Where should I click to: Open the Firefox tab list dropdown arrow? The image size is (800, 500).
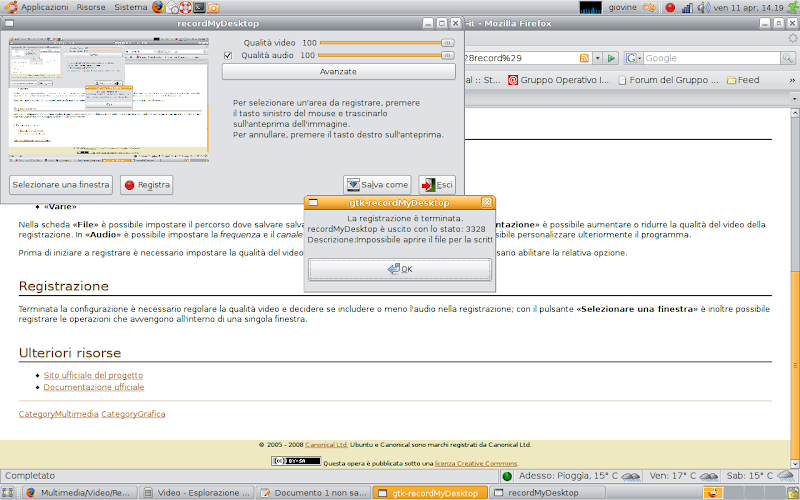tap(794, 98)
